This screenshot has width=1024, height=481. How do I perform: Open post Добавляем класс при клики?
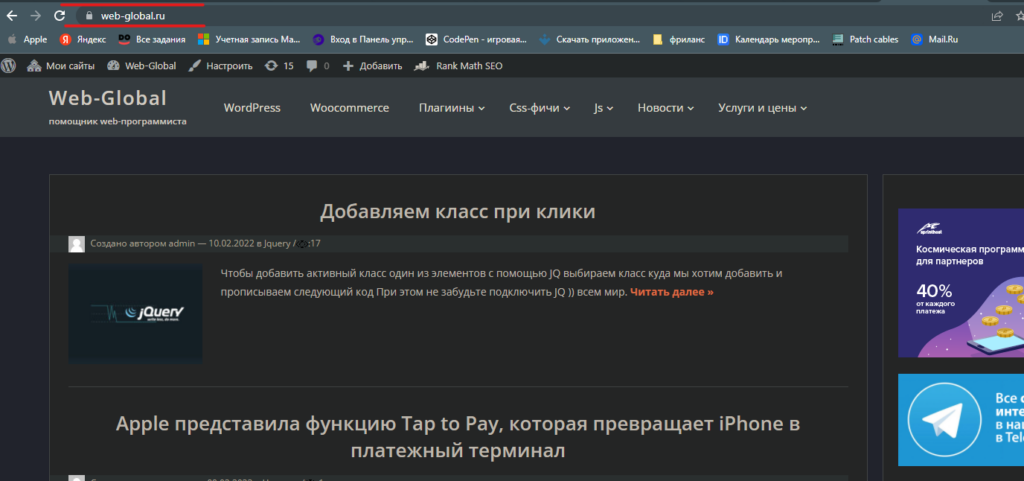click(x=457, y=211)
